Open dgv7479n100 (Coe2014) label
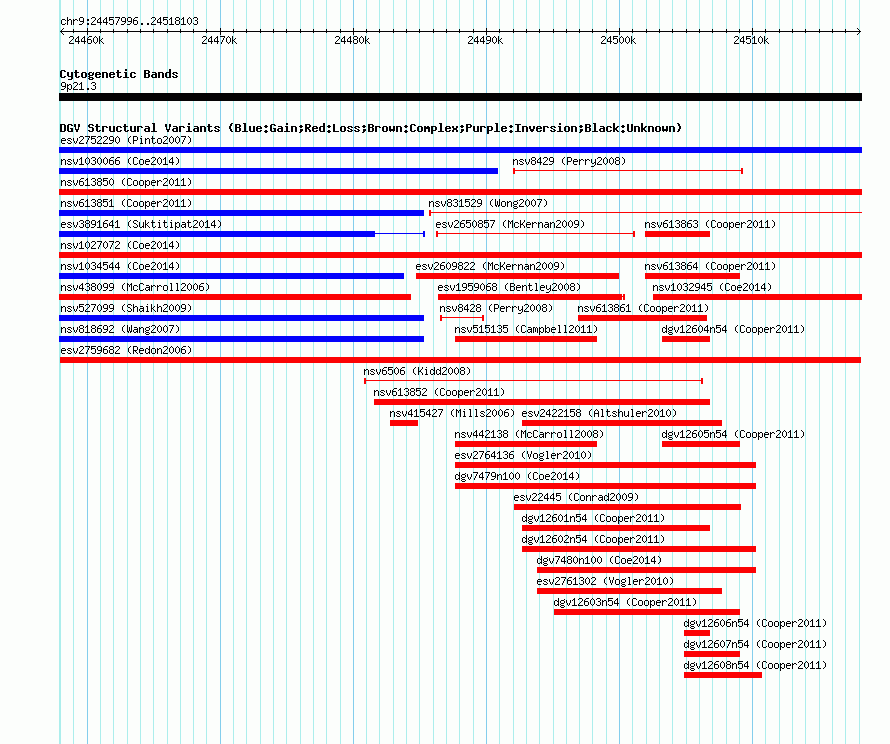Viewport: 890px width, 744px height. (517, 476)
